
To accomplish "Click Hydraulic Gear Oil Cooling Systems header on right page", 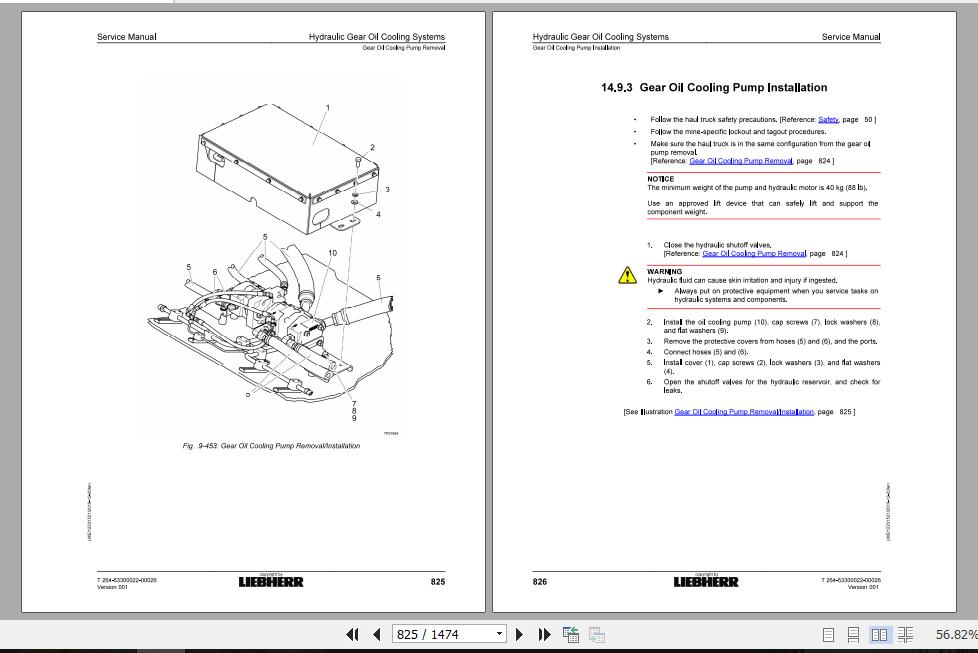I will coord(601,37).
